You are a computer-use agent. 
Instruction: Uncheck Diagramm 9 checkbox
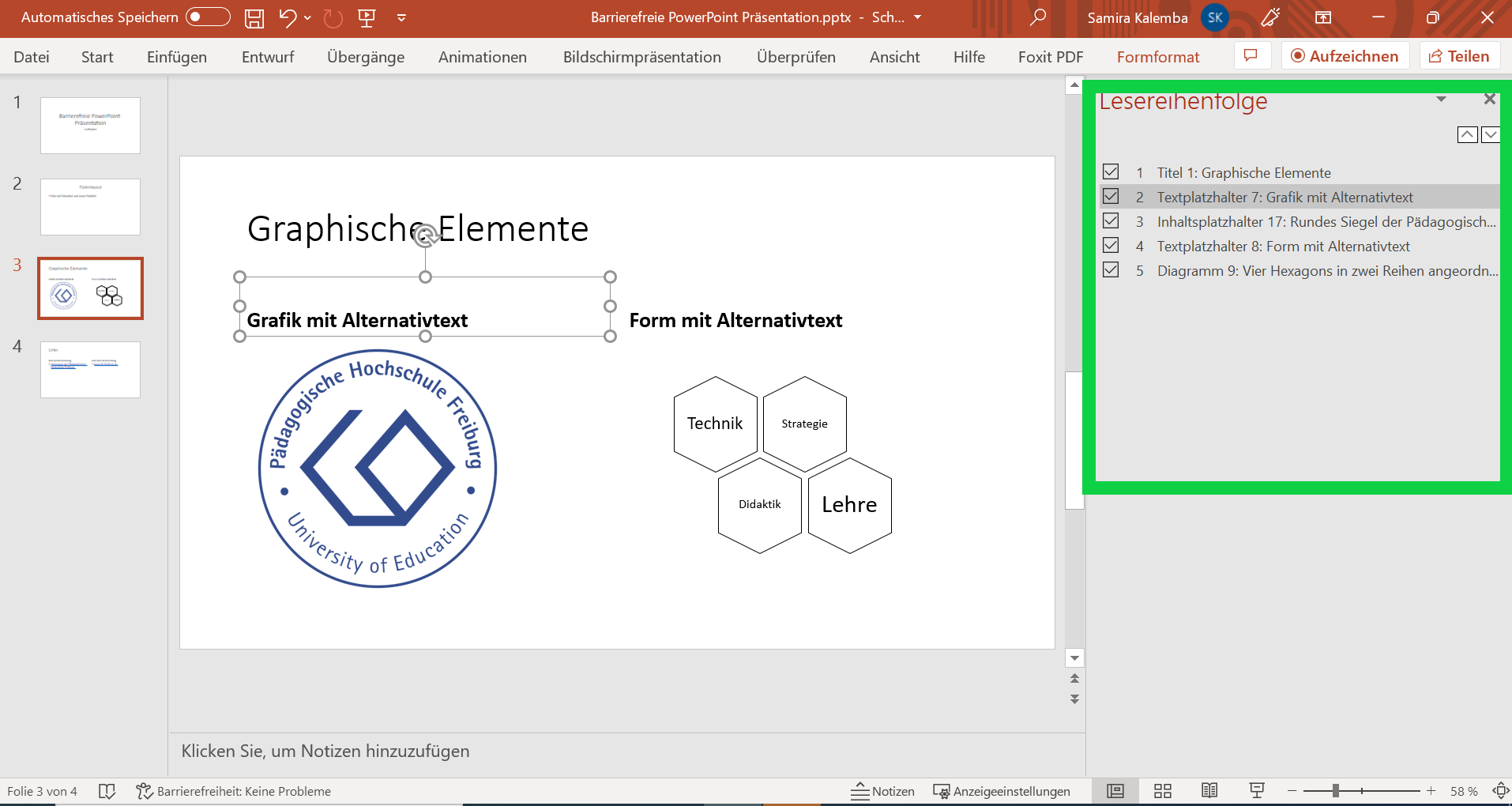pyautogui.click(x=1111, y=269)
